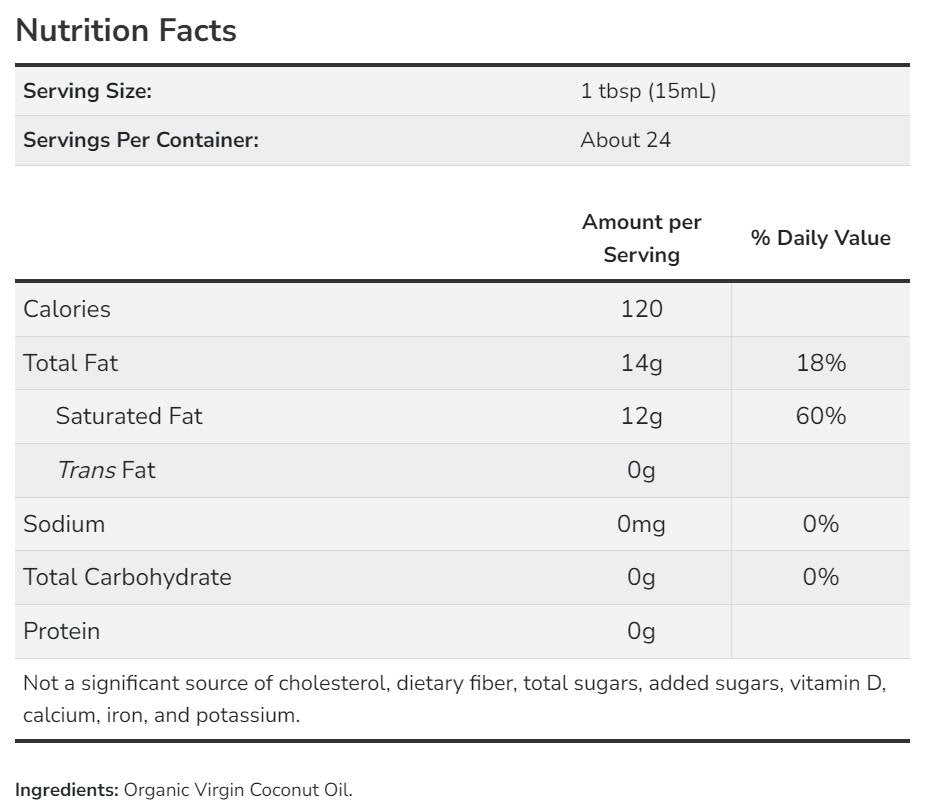This screenshot has width=926, height=811.
Task: Click the Nutrition Facts heading
Action: [126, 30]
